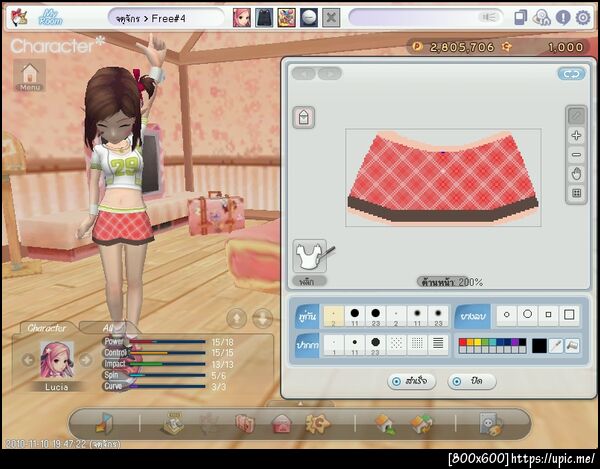Select the pink-haired character quick slot

tap(242, 18)
